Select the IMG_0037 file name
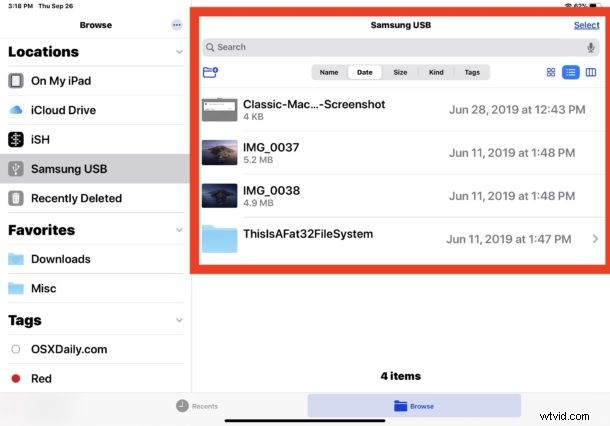Viewport: 610px width, 426px height. pos(271,147)
